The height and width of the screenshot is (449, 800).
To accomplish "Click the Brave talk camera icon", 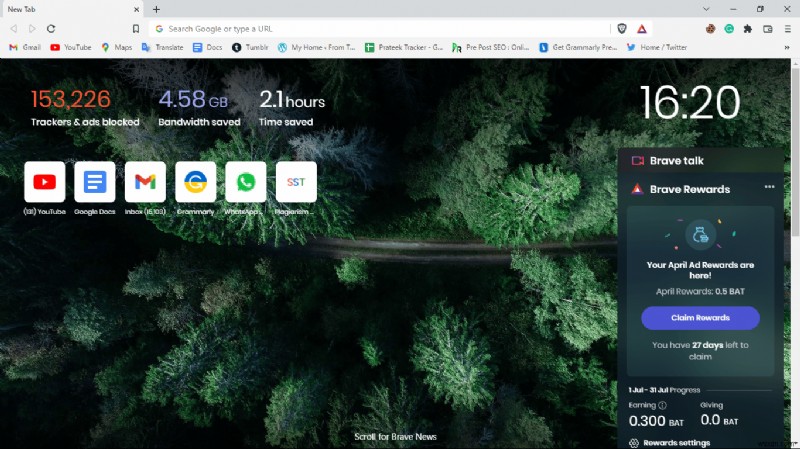I will click(637, 161).
